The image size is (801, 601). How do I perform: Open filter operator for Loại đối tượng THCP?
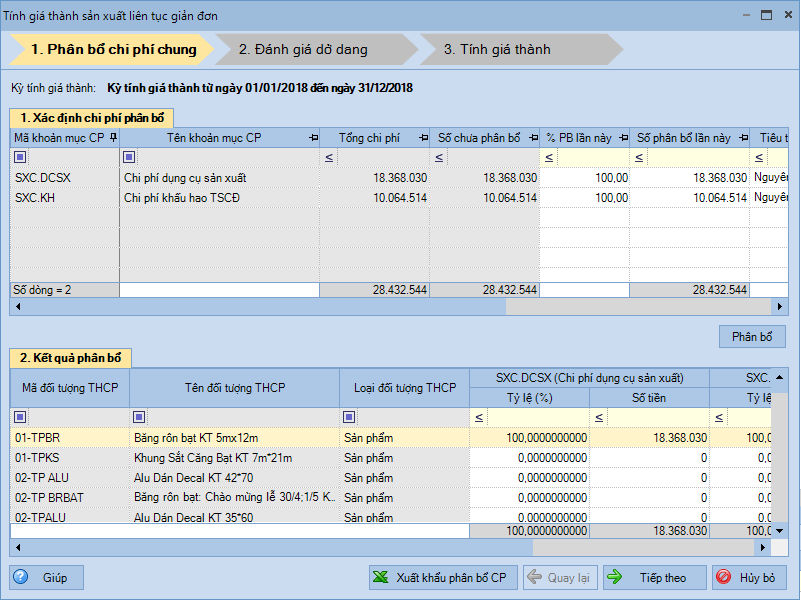[x=349, y=417]
